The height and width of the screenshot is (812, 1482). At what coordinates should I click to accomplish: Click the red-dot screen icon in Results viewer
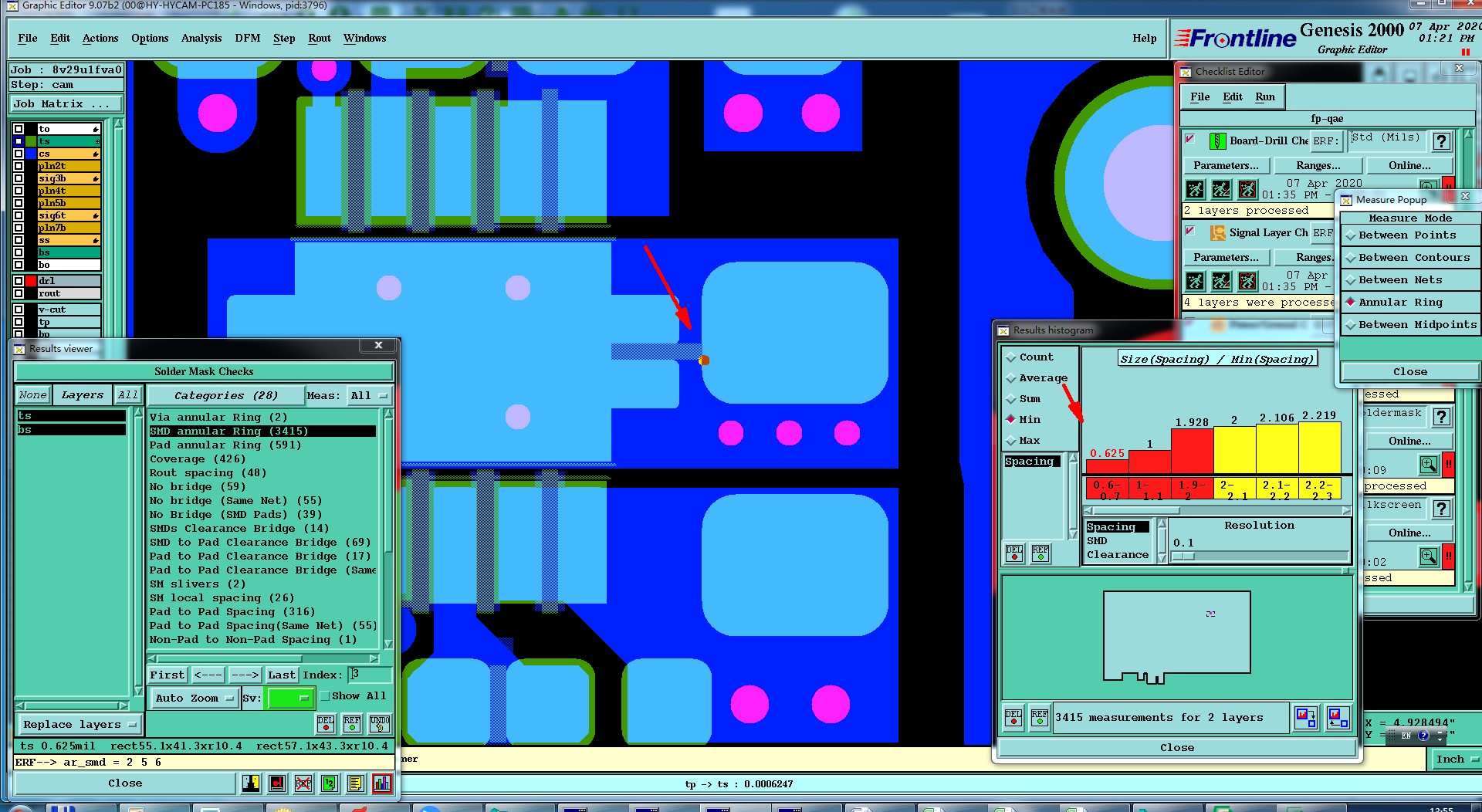pos(277,783)
